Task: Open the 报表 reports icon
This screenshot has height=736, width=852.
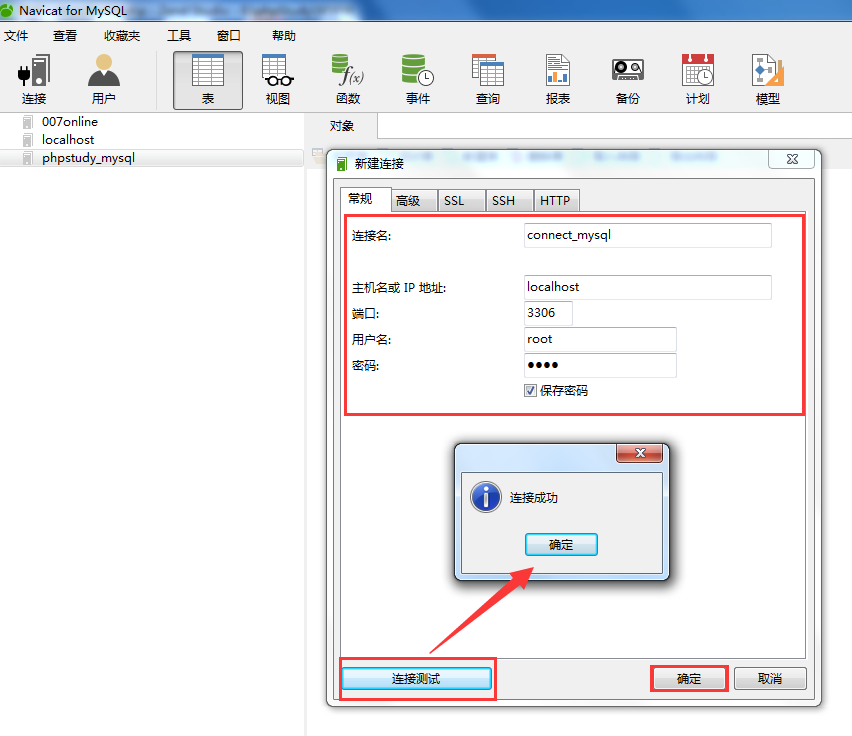Action: click(x=557, y=80)
